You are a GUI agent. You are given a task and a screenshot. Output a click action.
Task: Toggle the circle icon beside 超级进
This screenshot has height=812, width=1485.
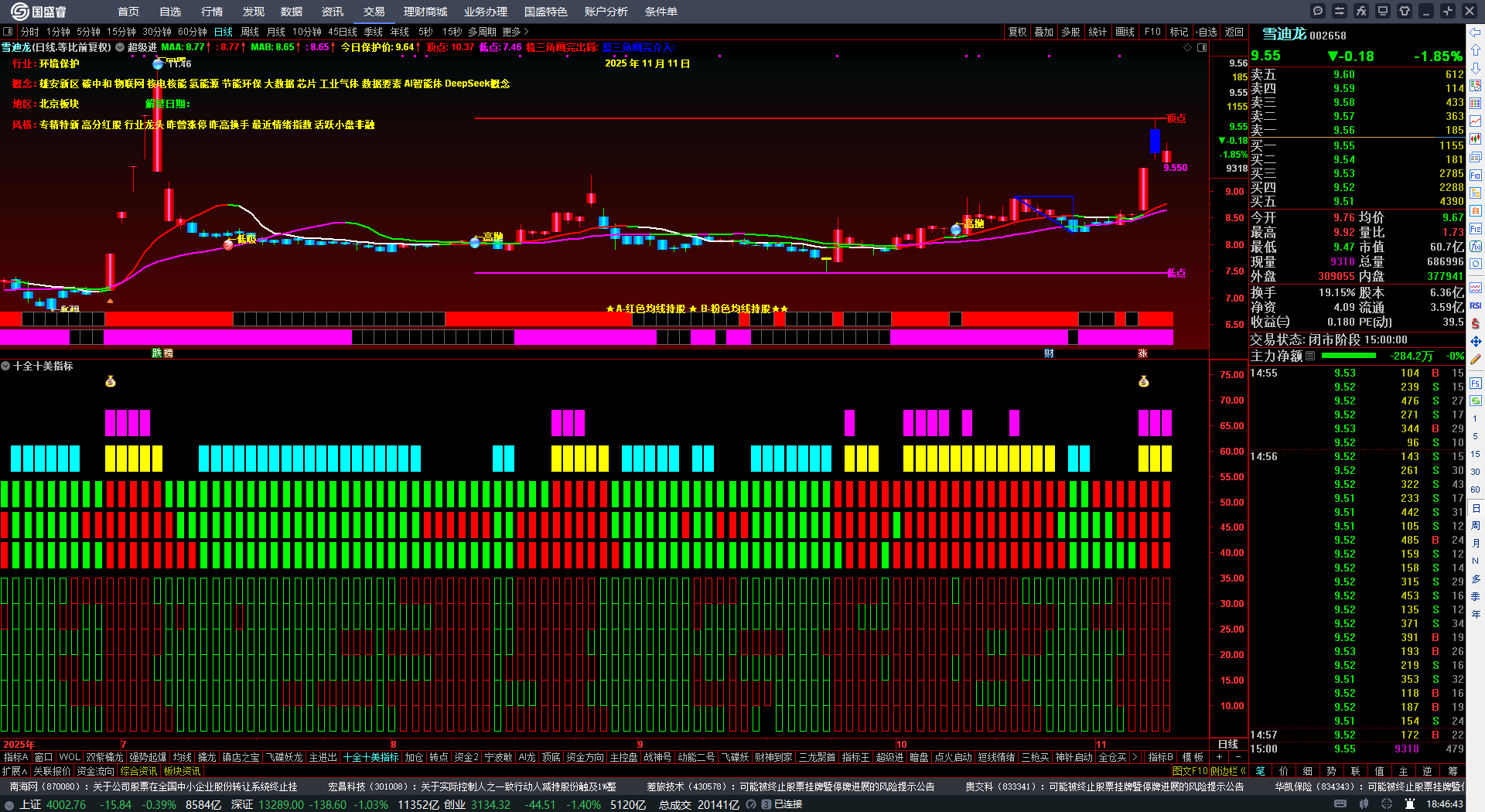(120, 47)
